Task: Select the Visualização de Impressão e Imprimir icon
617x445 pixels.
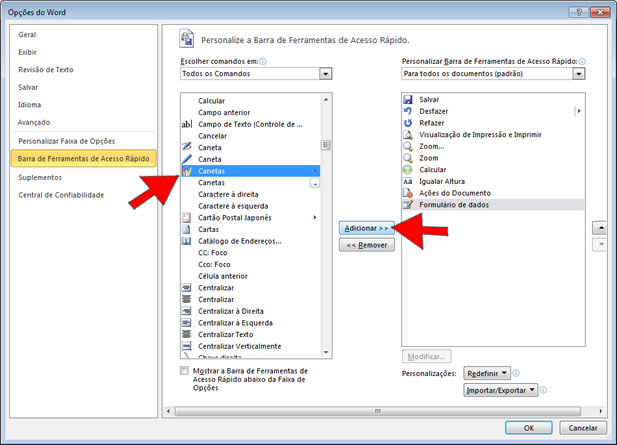Action: coord(408,135)
